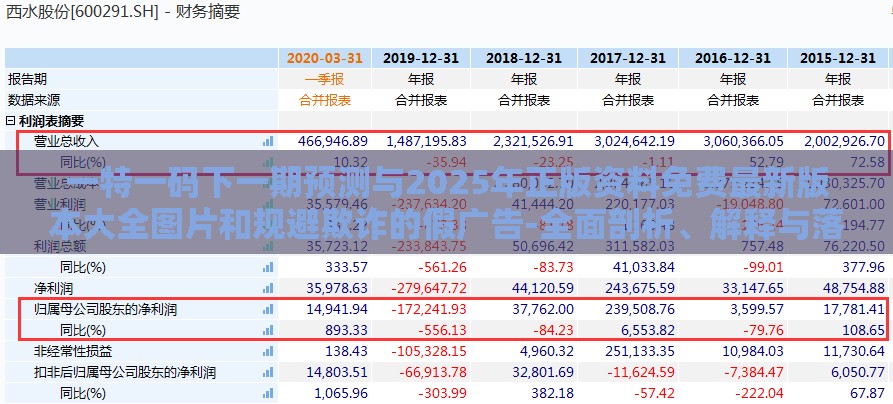The width and height of the screenshot is (893, 404).
Task: Click the 净利润 value 35,978.63
Action: (337, 288)
